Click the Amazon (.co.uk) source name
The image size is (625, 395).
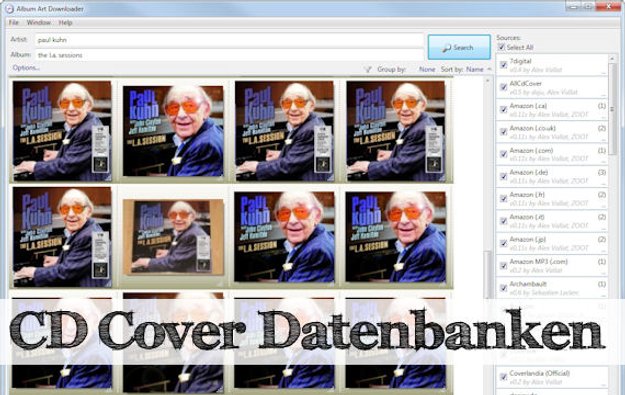[532, 128]
